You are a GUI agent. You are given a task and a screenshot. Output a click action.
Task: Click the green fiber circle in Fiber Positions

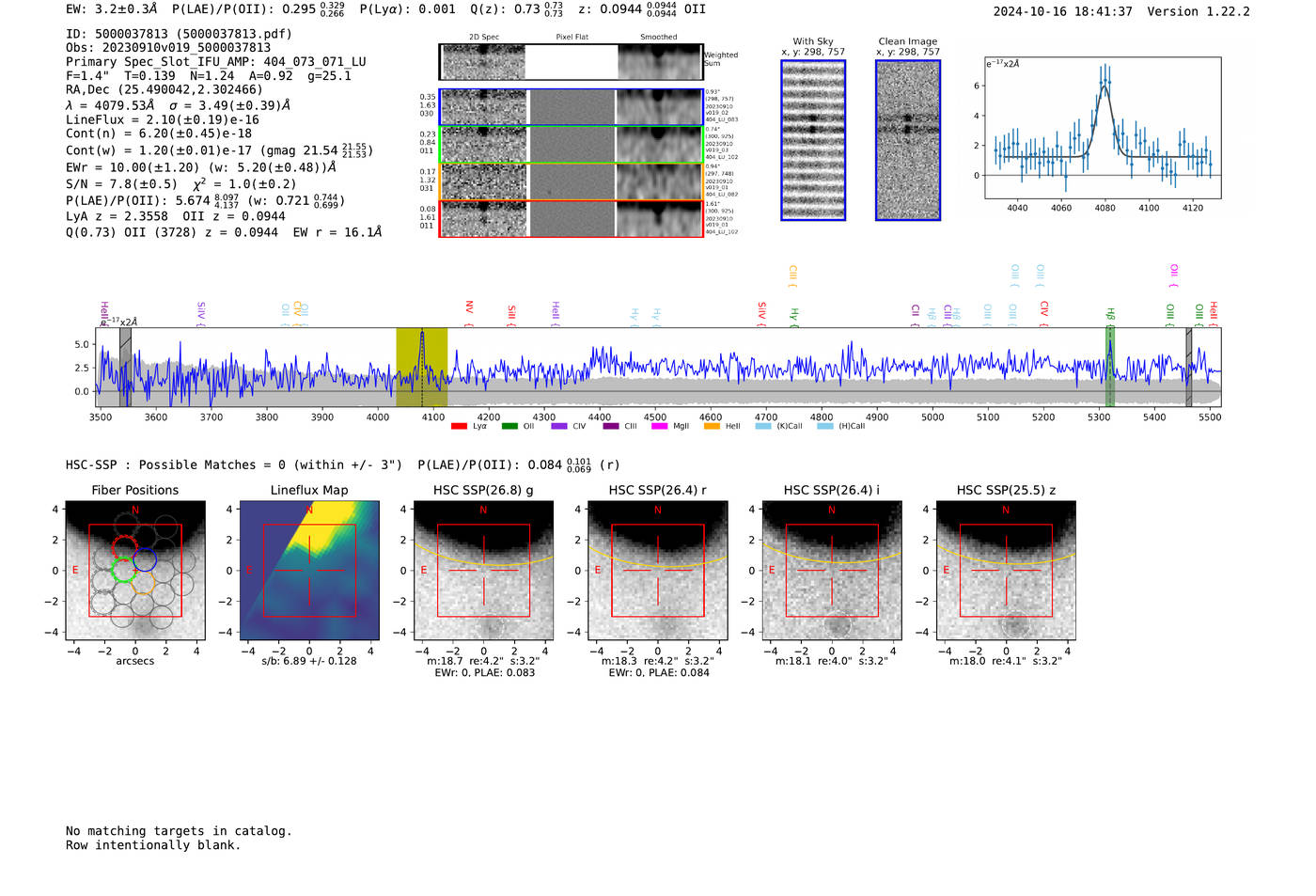coord(123,570)
